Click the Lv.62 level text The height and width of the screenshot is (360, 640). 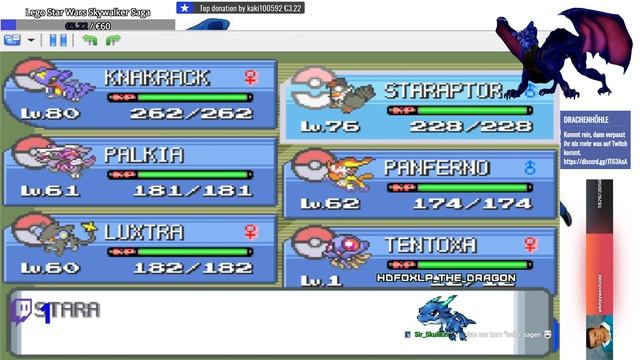[x=330, y=203]
